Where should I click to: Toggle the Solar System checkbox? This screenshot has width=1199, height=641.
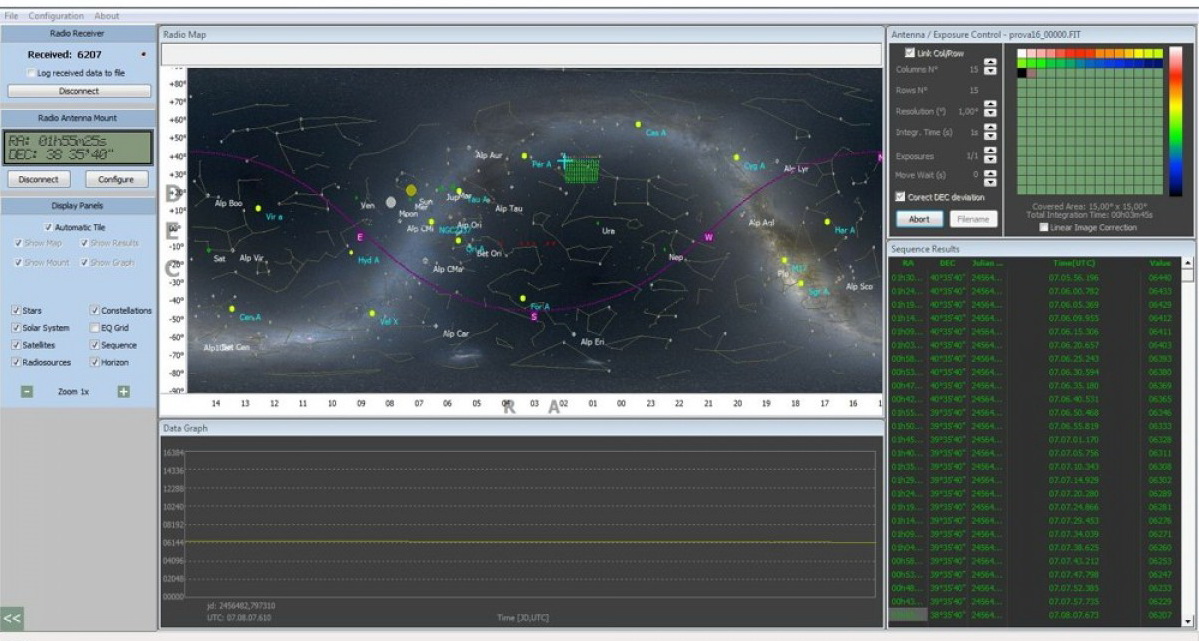click(16, 328)
